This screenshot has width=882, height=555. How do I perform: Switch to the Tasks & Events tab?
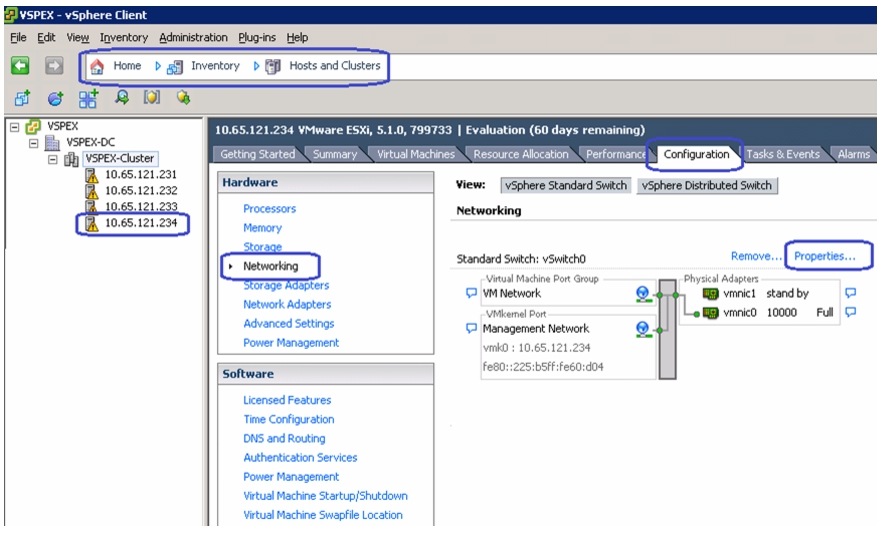782,154
